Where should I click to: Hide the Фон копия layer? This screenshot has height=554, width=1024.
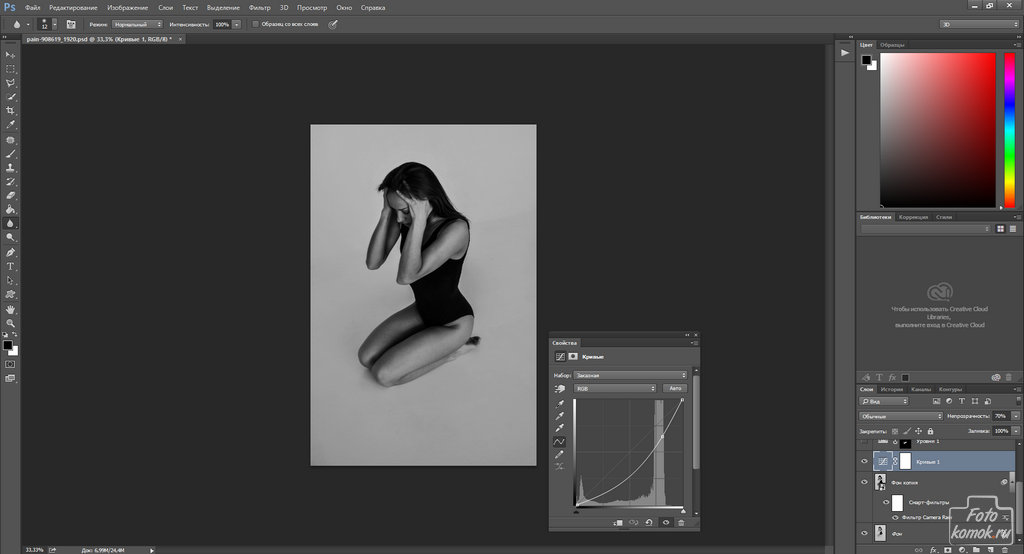[865, 482]
